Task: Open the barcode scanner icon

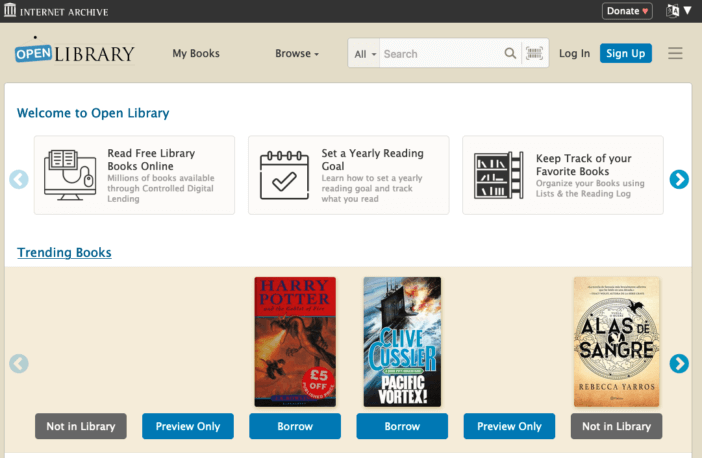Action: [534, 53]
